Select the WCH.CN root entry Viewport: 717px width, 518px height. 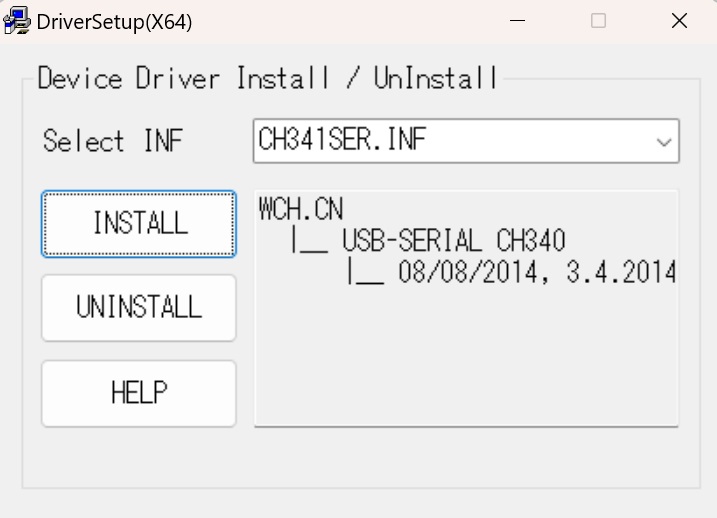[300, 209]
